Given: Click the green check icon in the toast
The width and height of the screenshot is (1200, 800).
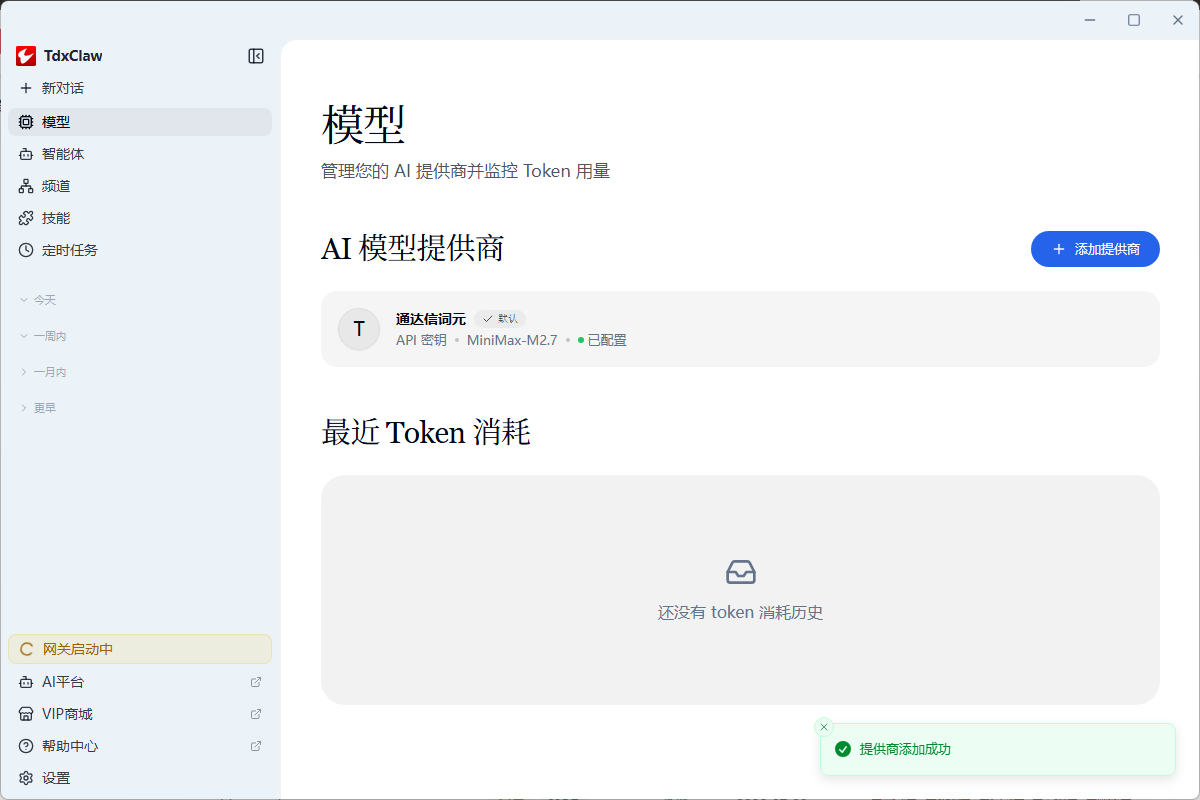Looking at the screenshot, I should pyautogui.click(x=843, y=749).
